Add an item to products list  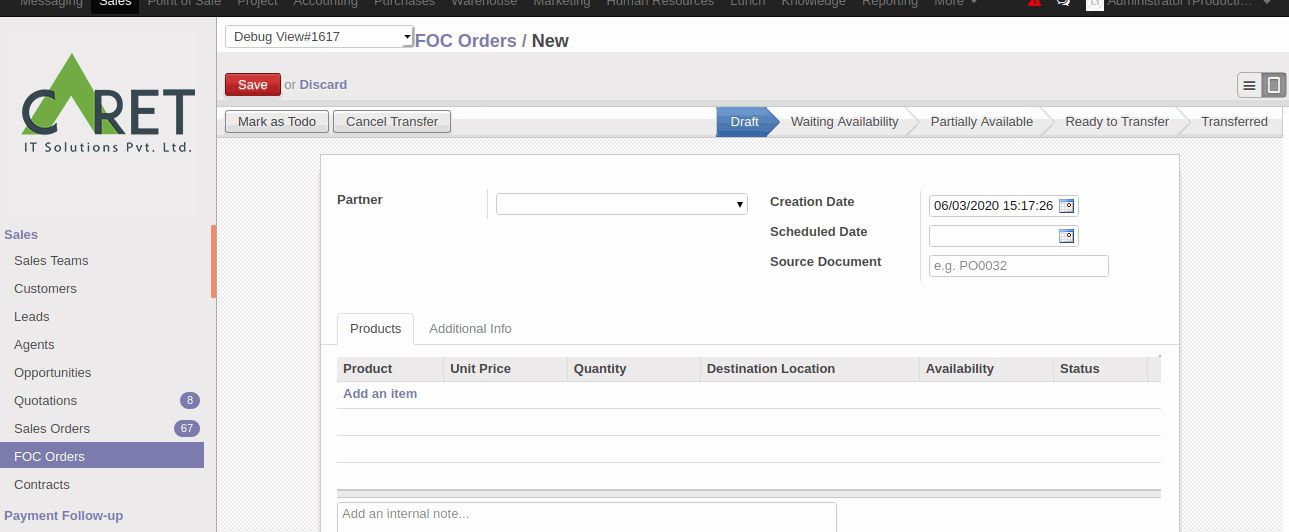pos(380,394)
